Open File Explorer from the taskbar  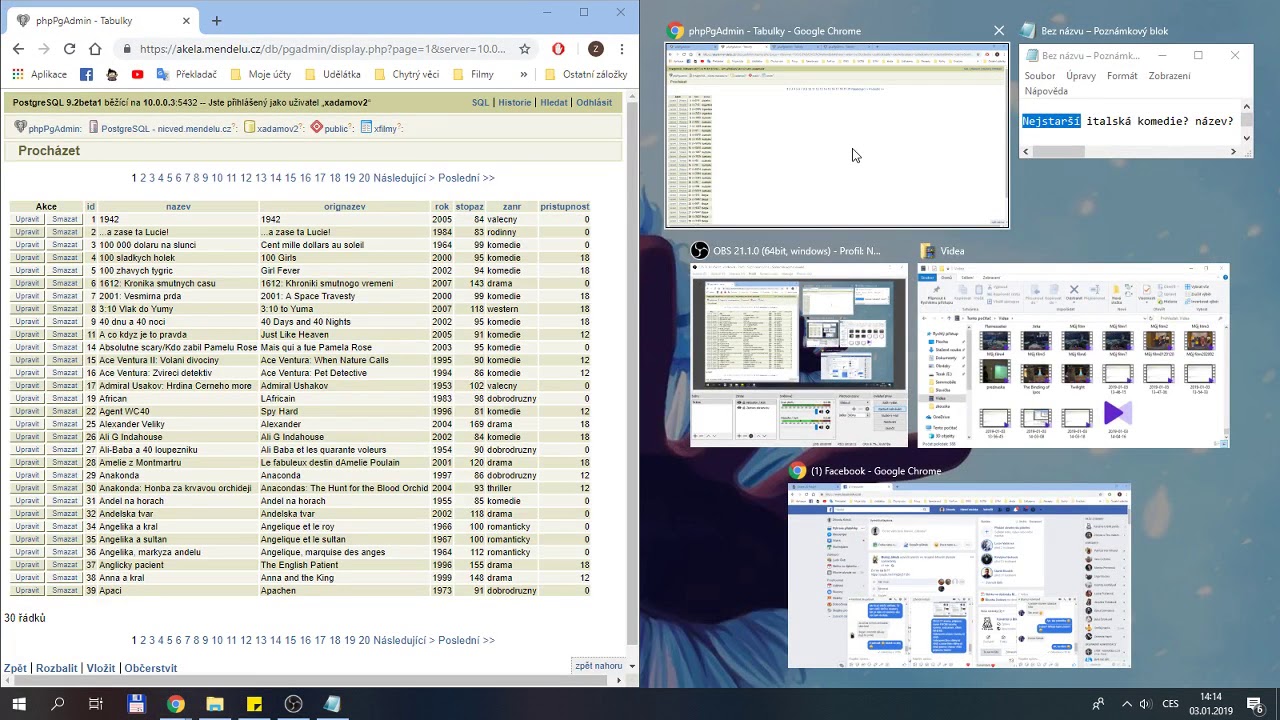214,704
